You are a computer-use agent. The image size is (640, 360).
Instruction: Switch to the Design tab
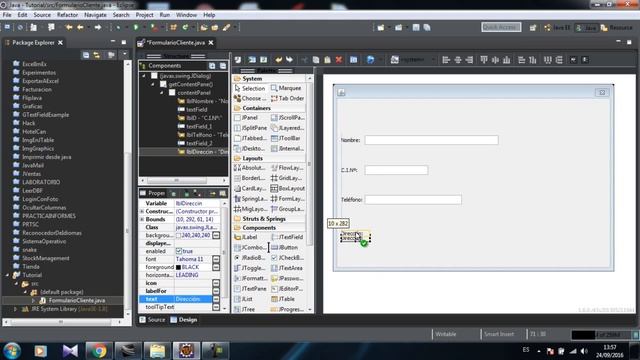[x=184, y=320]
